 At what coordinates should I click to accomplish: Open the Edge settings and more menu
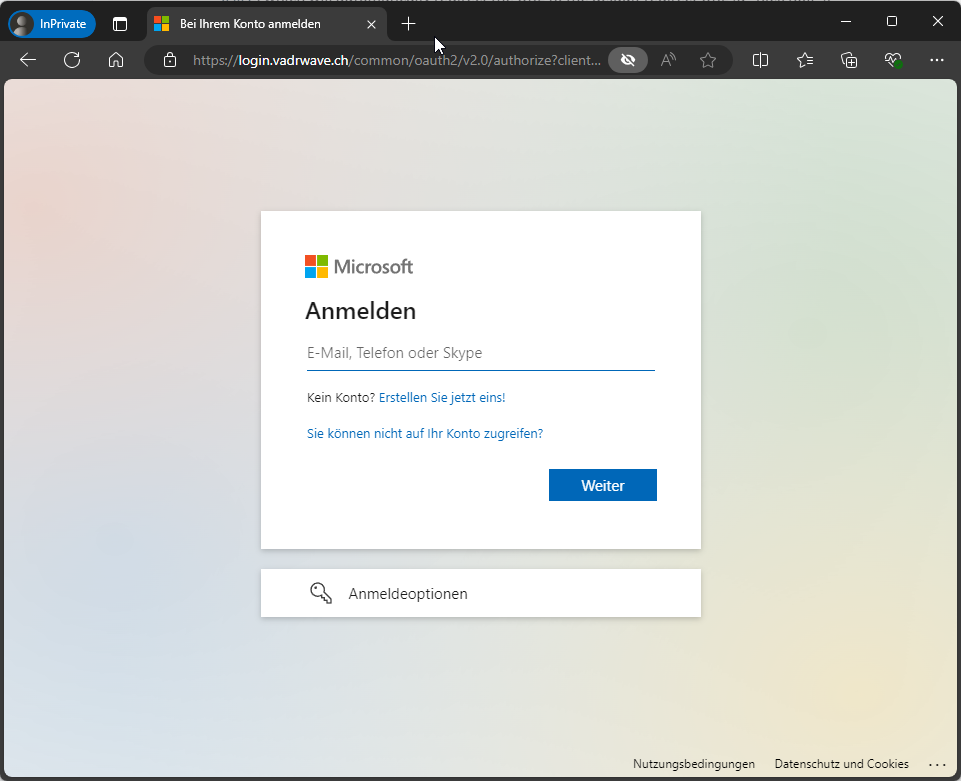click(936, 60)
